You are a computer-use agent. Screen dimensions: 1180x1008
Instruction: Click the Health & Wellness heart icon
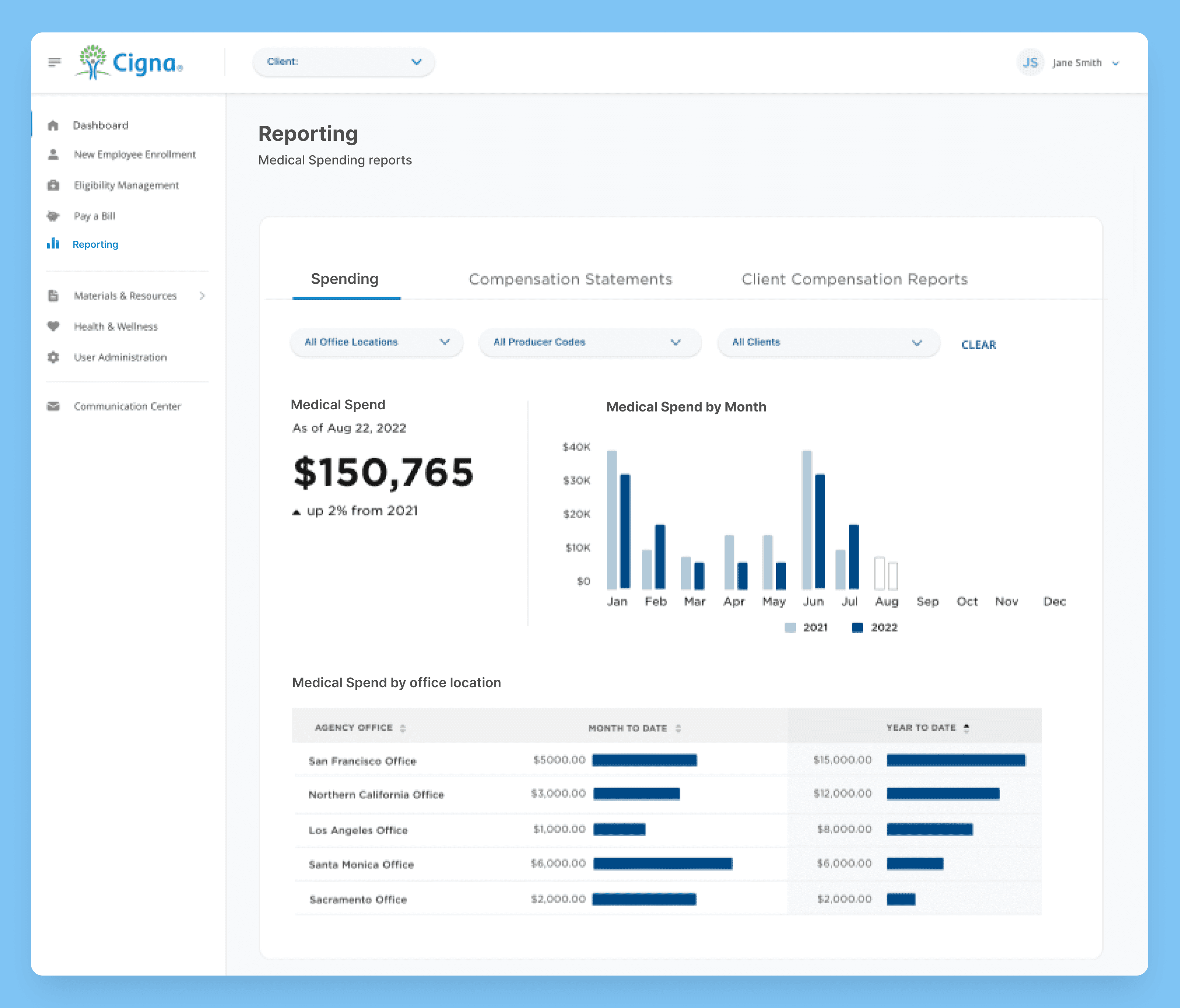53,326
